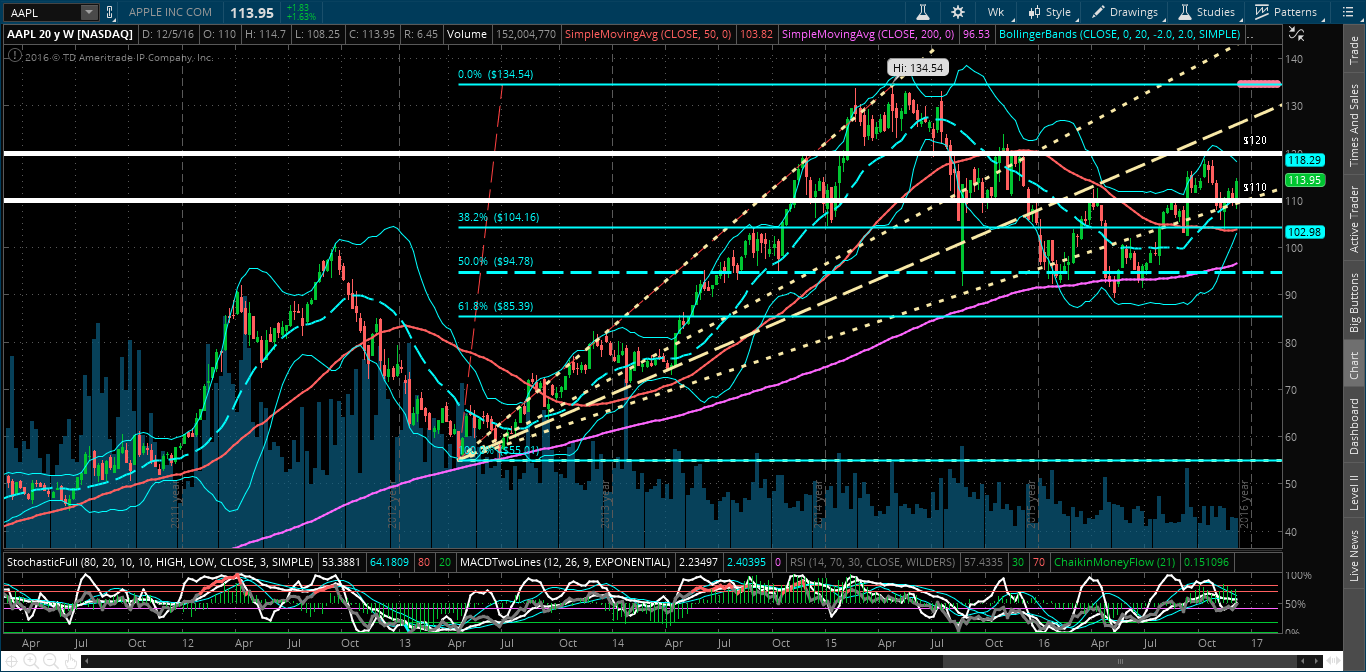This screenshot has height=672, width=1366.
Task: Click the 118.29 price axis tag
Action: 1304,160
